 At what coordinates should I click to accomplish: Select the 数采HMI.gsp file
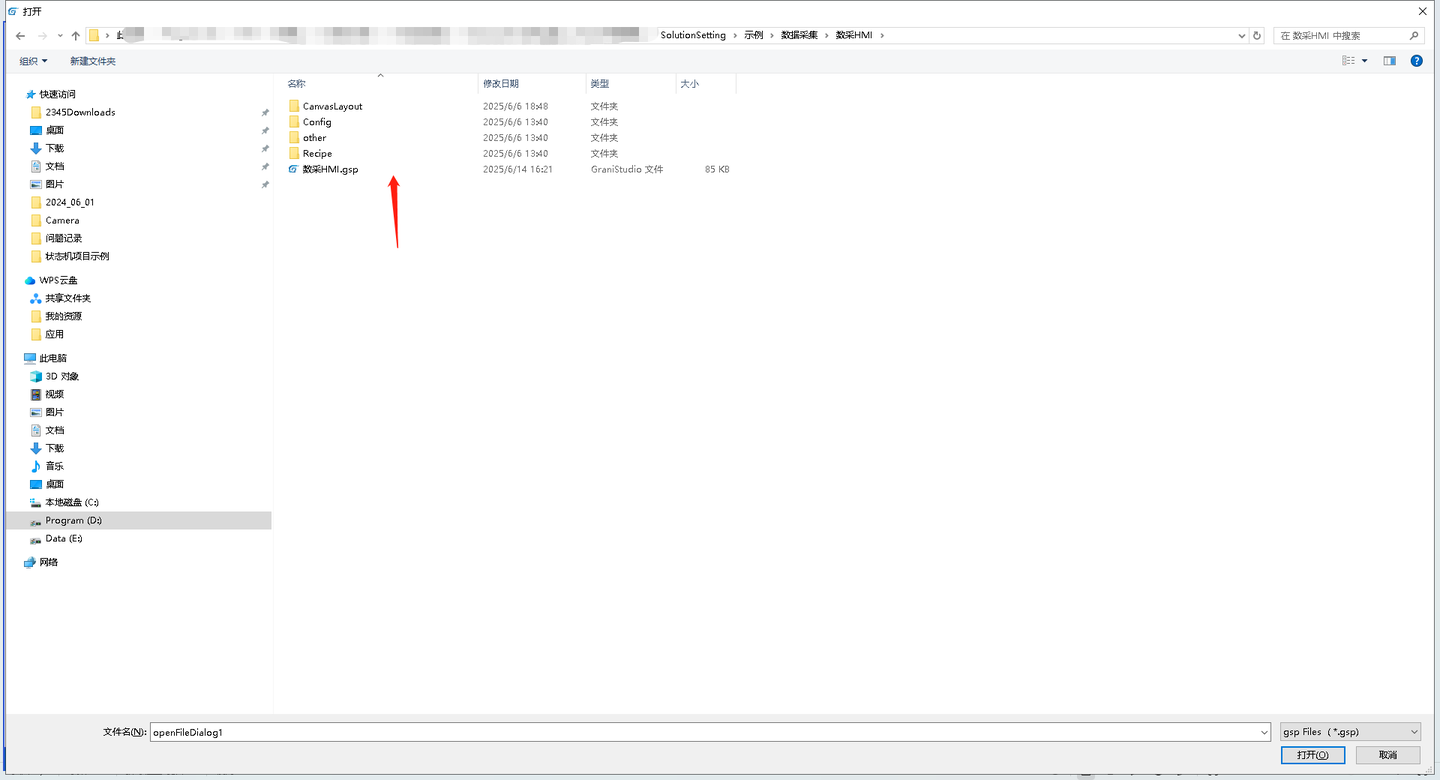coord(330,170)
